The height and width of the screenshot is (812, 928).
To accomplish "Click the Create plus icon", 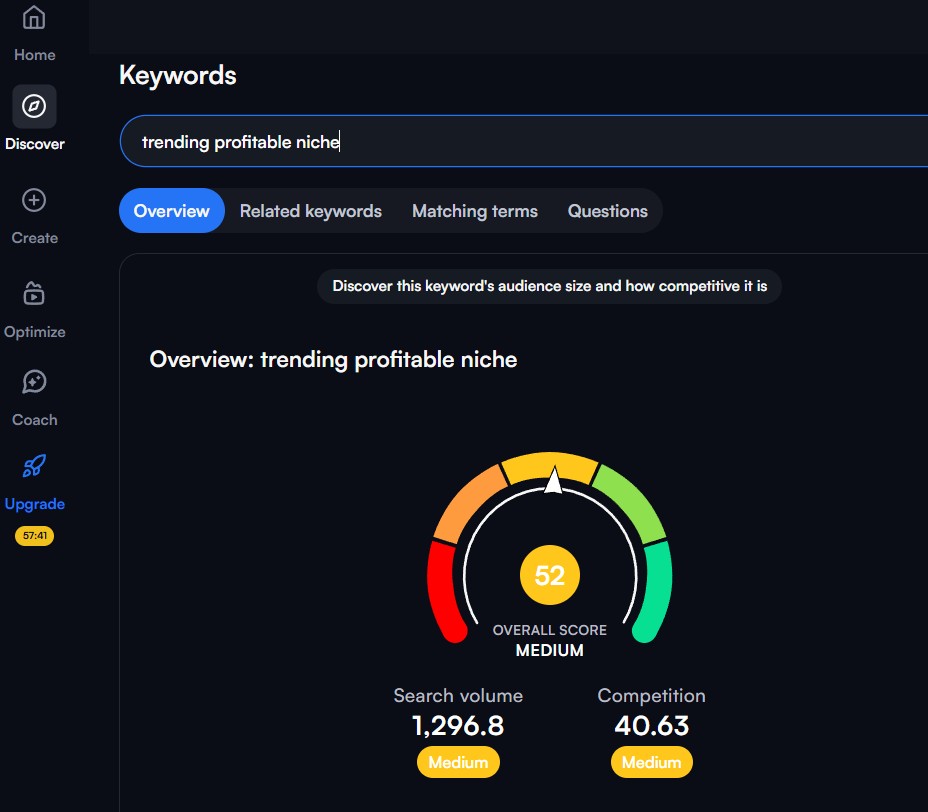I will [x=34, y=201].
